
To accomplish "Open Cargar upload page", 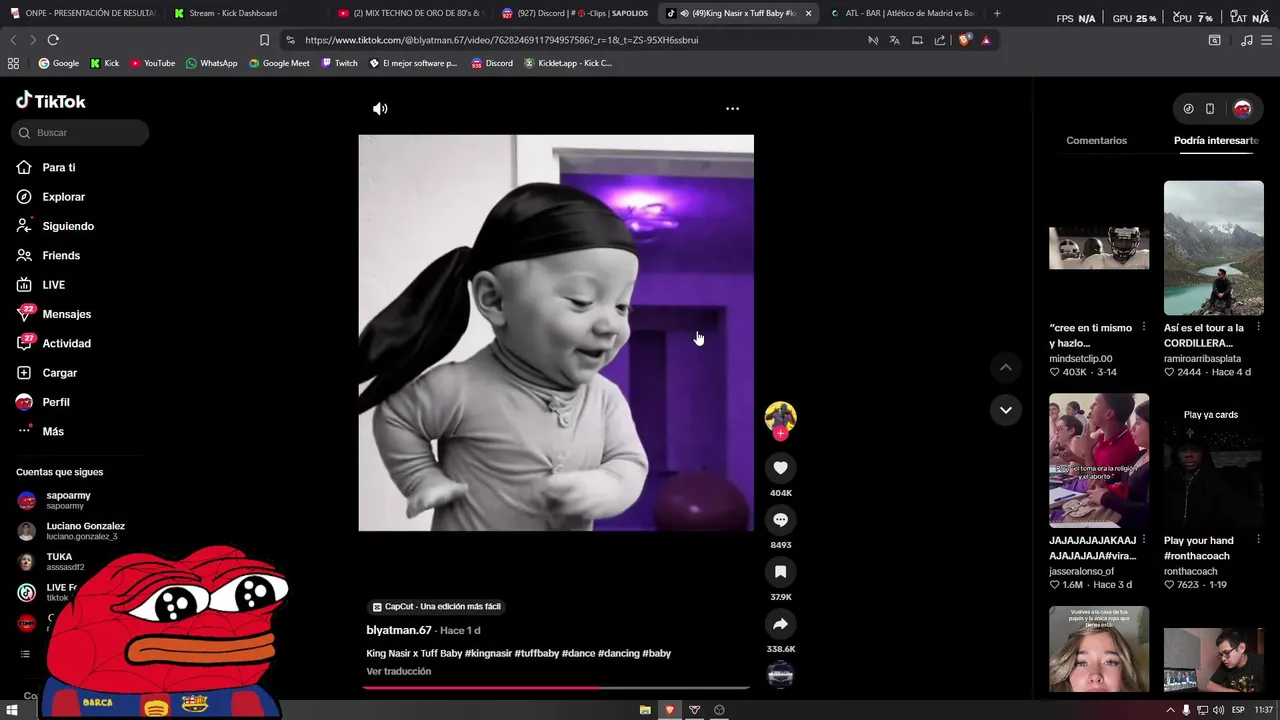I will (59, 373).
